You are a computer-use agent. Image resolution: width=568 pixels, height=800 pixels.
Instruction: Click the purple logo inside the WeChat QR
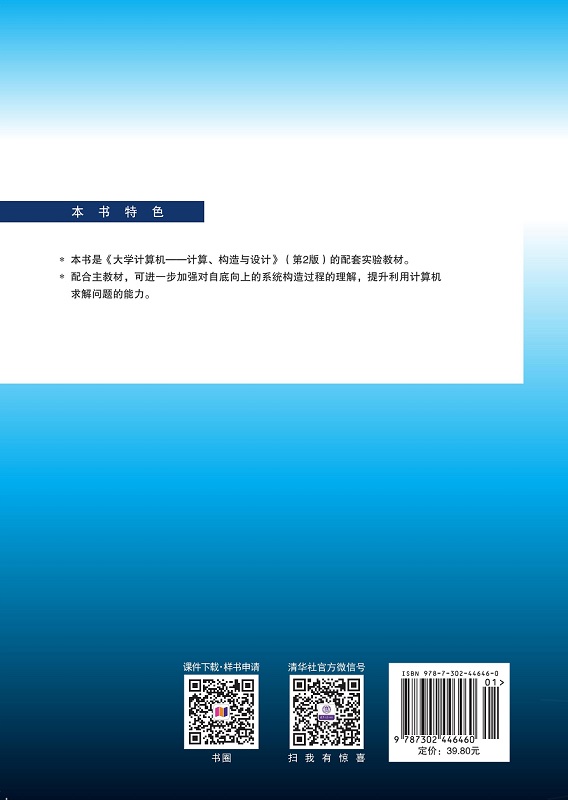[327, 712]
